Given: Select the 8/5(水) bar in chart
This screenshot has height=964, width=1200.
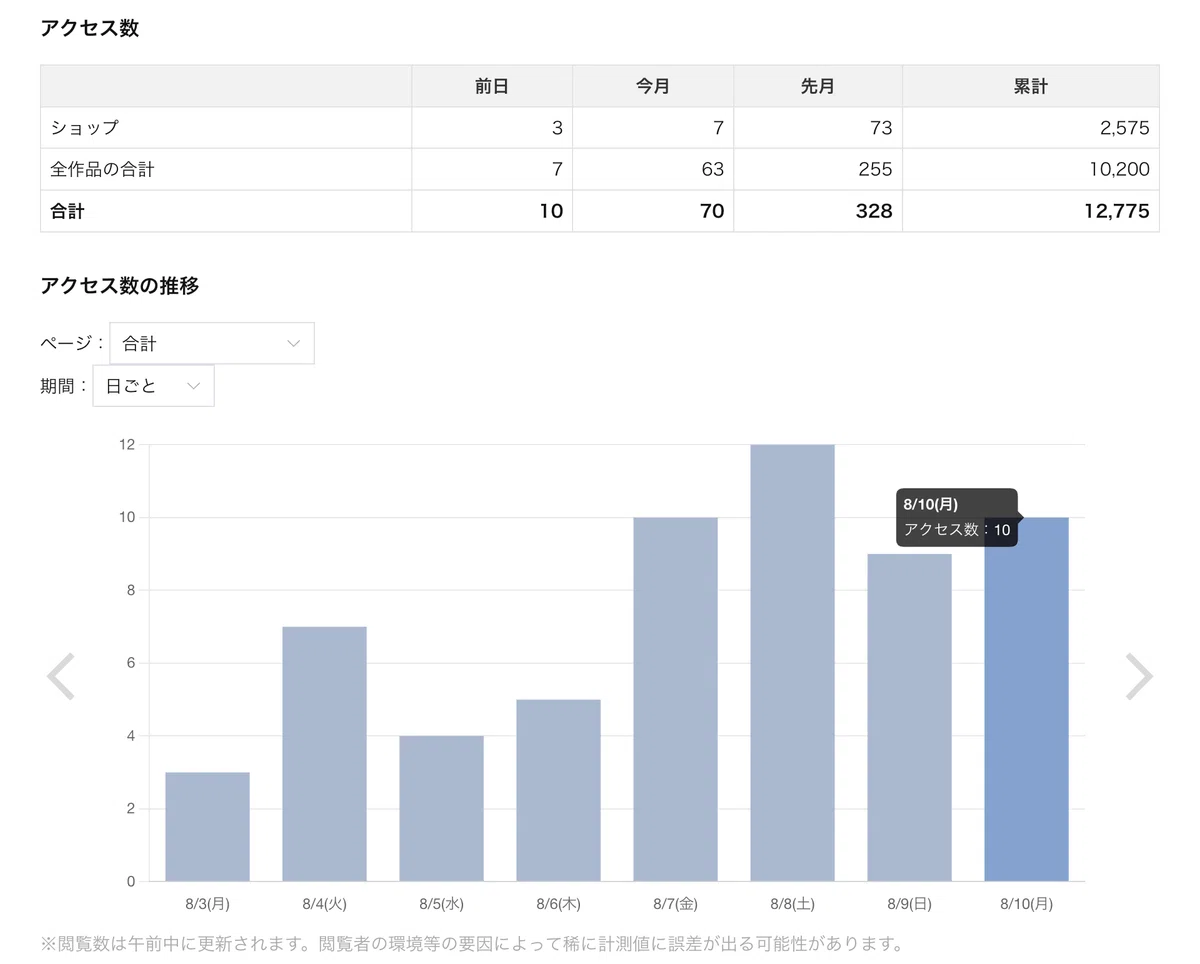Looking at the screenshot, I should [x=441, y=809].
